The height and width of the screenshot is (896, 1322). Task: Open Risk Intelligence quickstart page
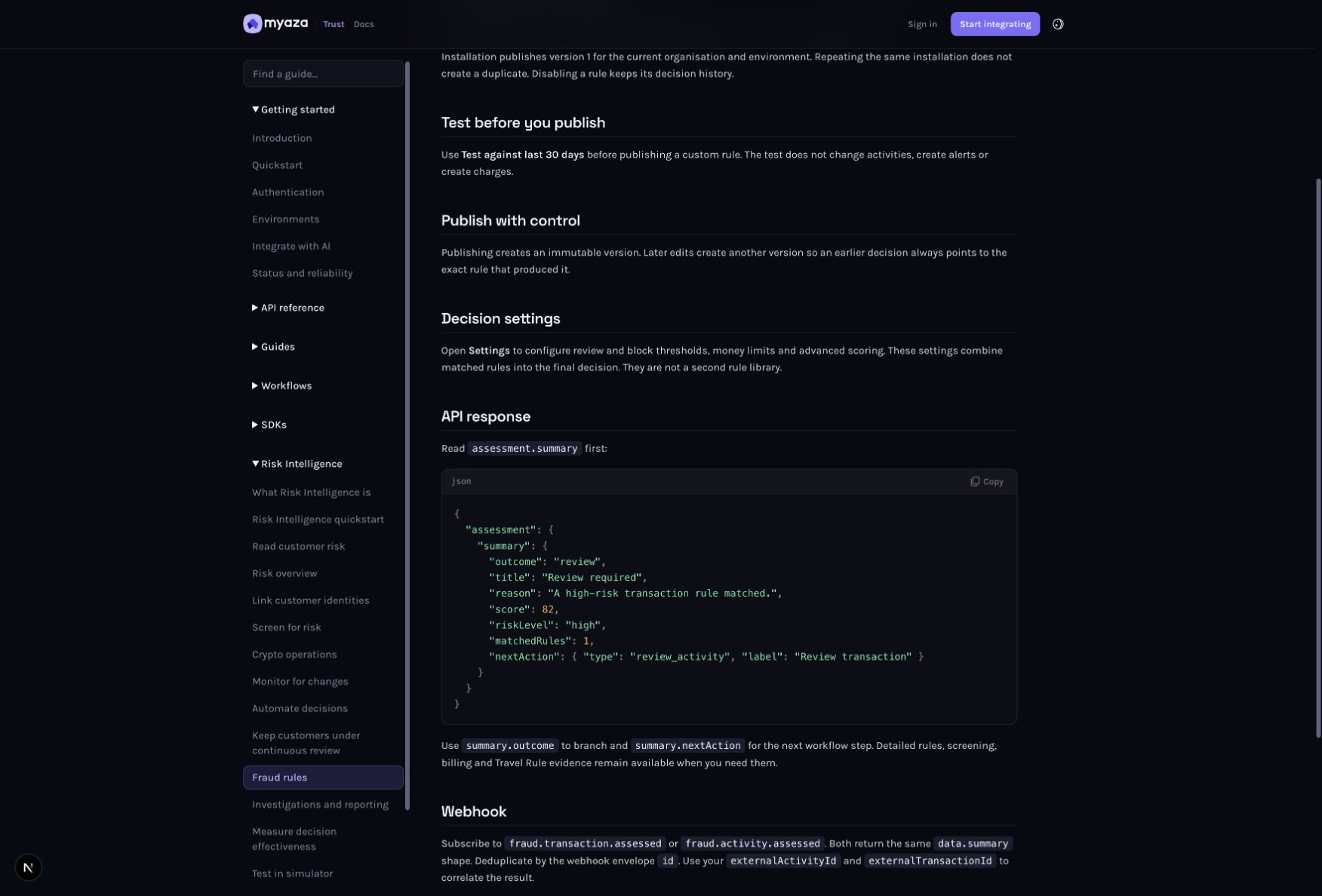[x=318, y=520]
